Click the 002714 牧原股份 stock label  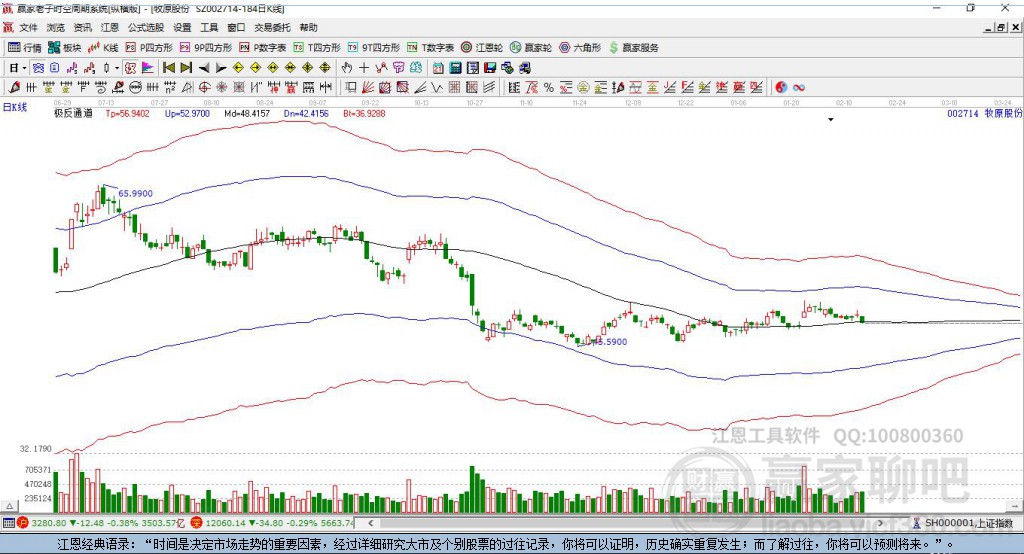(x=984, y=113)
